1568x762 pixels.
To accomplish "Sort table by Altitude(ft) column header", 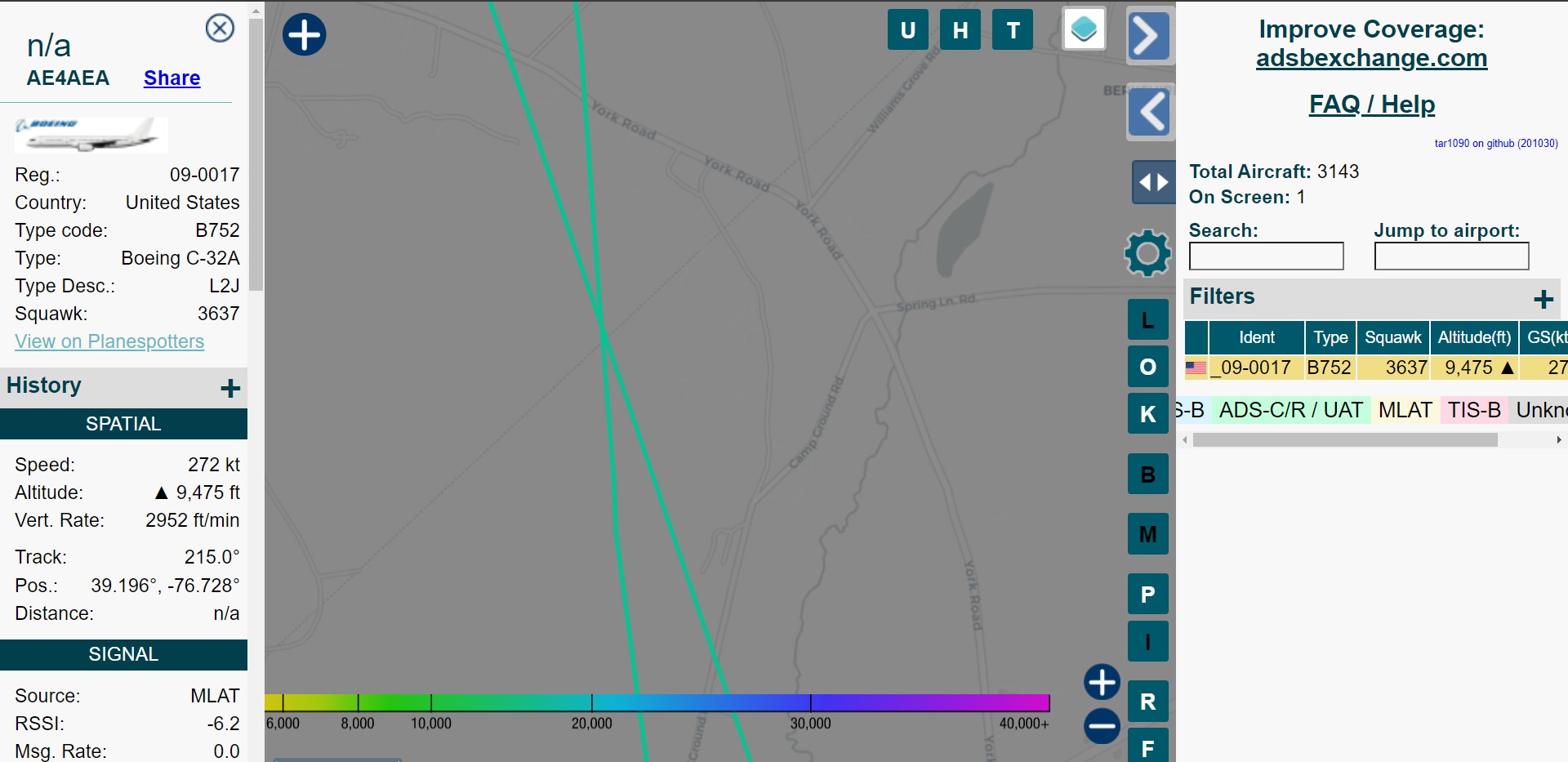I will tap(1474, 337).
